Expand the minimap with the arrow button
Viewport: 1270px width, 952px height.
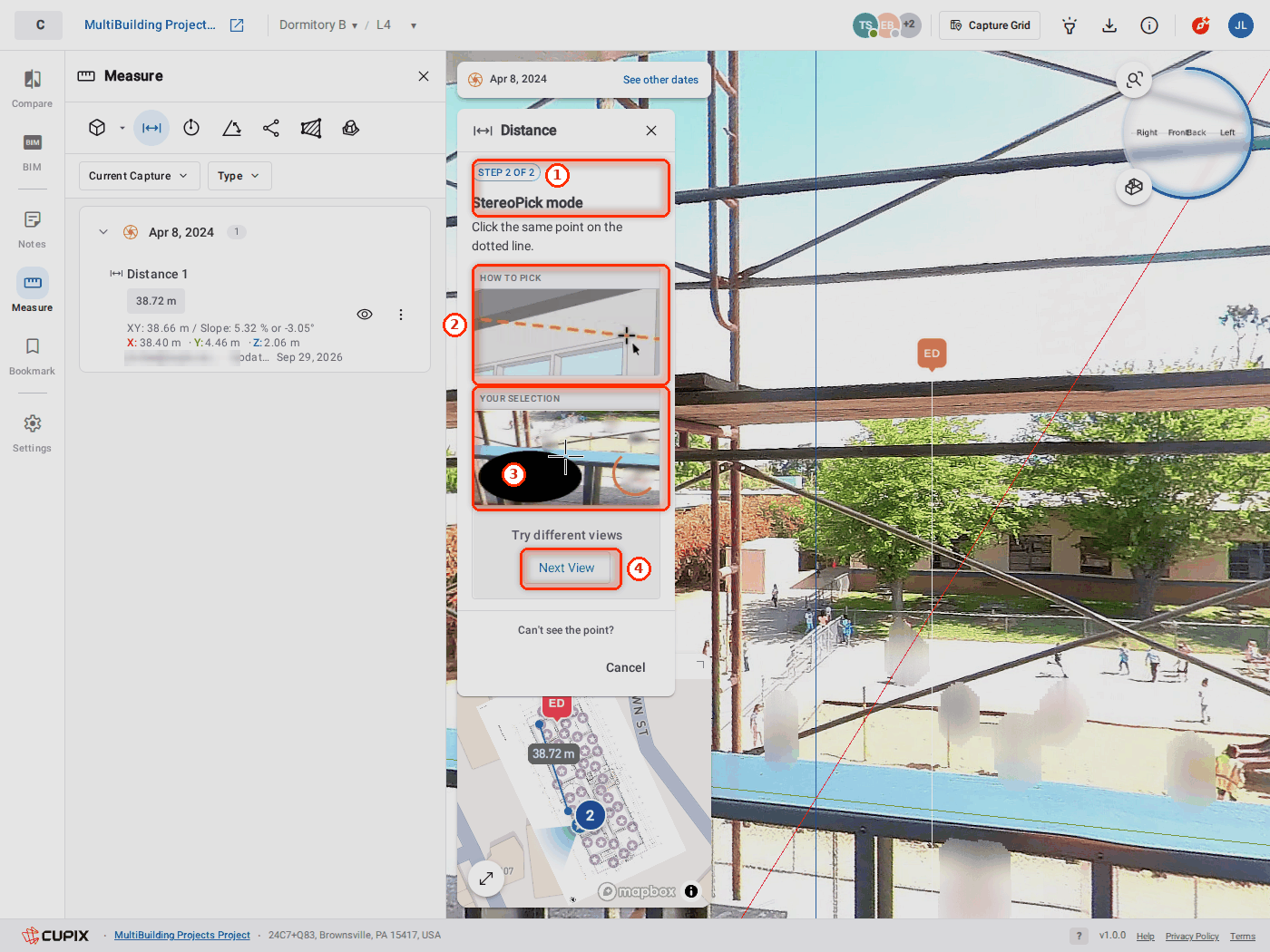486,878
